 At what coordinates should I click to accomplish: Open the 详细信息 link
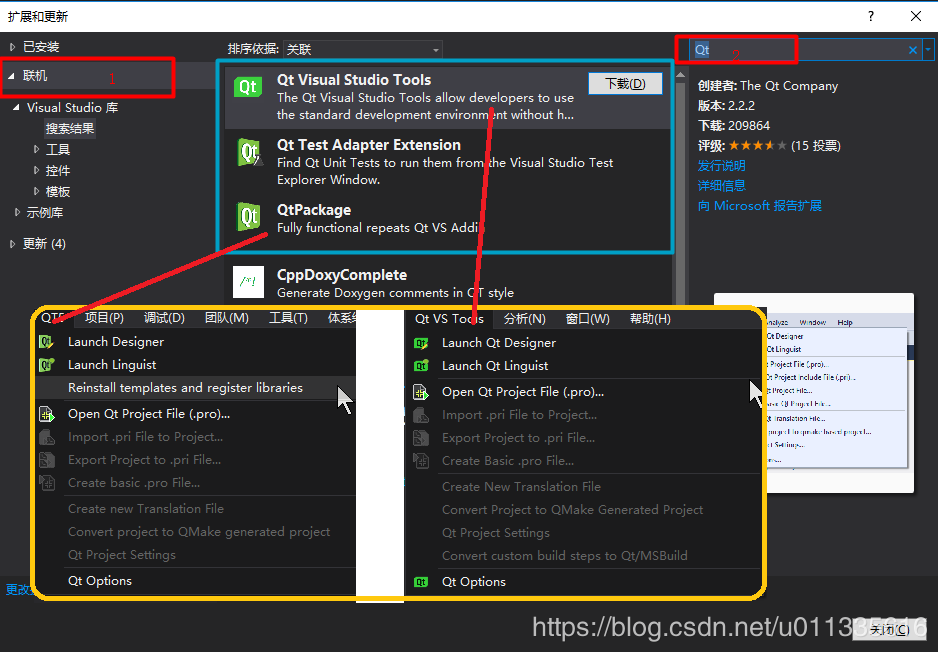[x=721, y=186]
